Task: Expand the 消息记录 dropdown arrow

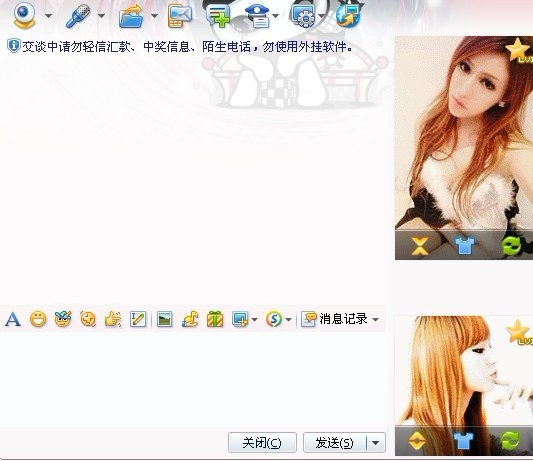Action: 376,320
